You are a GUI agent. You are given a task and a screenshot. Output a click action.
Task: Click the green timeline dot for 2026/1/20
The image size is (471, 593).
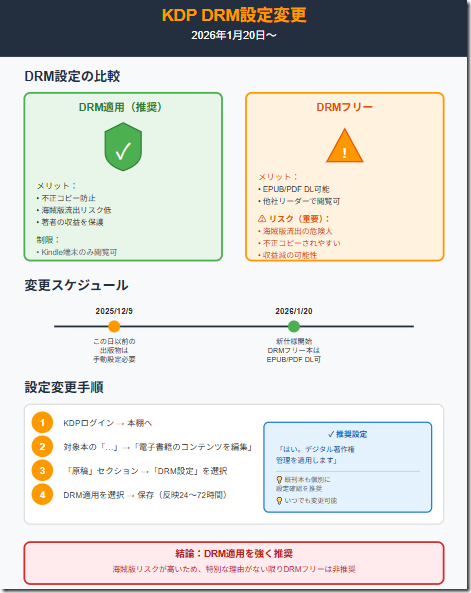pos(294,326)
